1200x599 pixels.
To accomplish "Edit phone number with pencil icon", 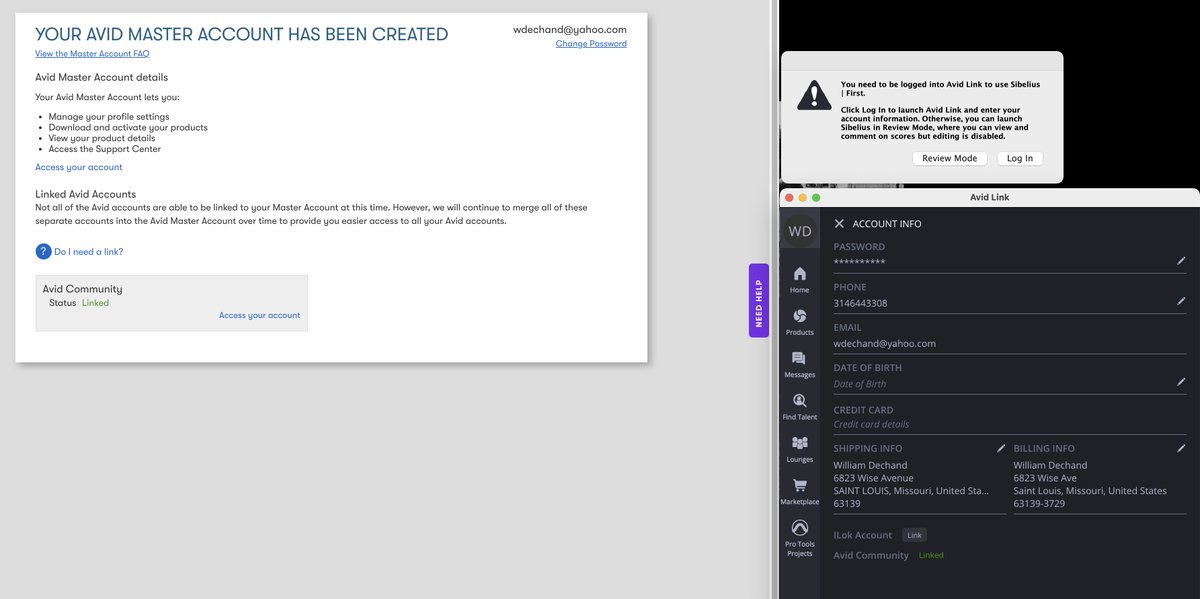I will click(x=1181, y=301).
